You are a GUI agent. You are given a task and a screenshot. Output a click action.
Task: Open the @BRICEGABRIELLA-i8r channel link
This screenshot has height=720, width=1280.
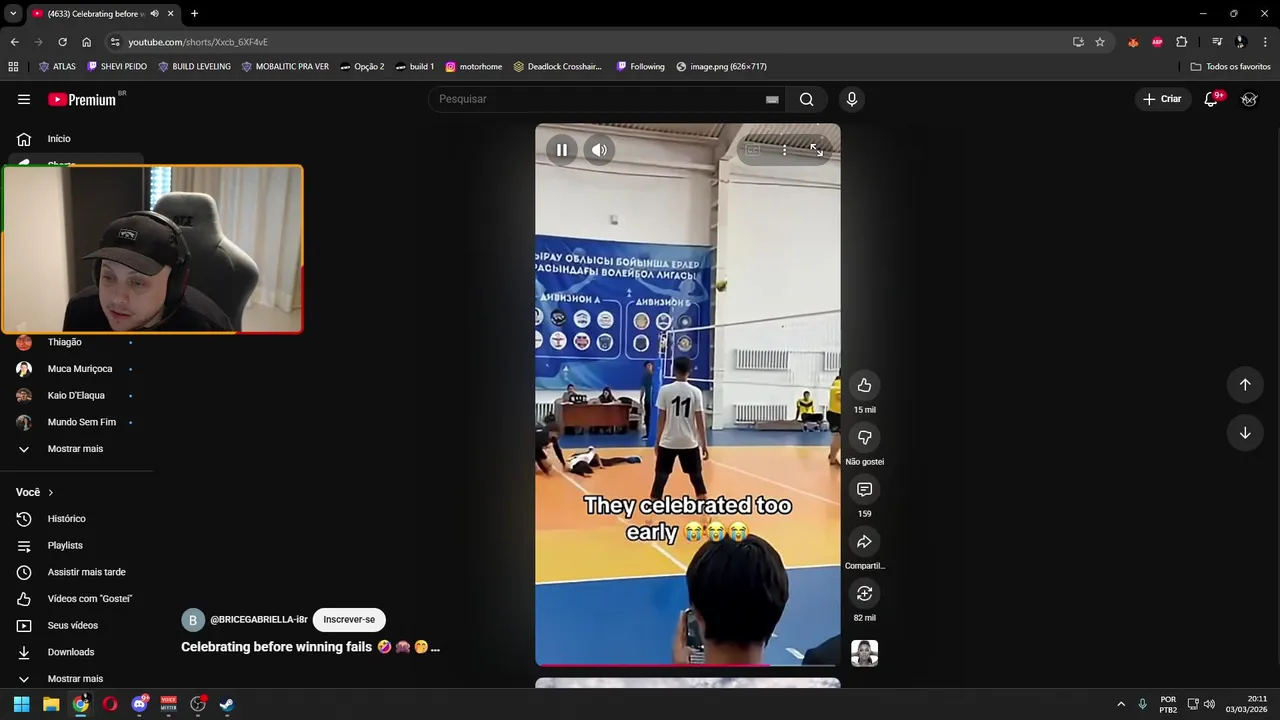pyautogui.click(x=259, y=620)
